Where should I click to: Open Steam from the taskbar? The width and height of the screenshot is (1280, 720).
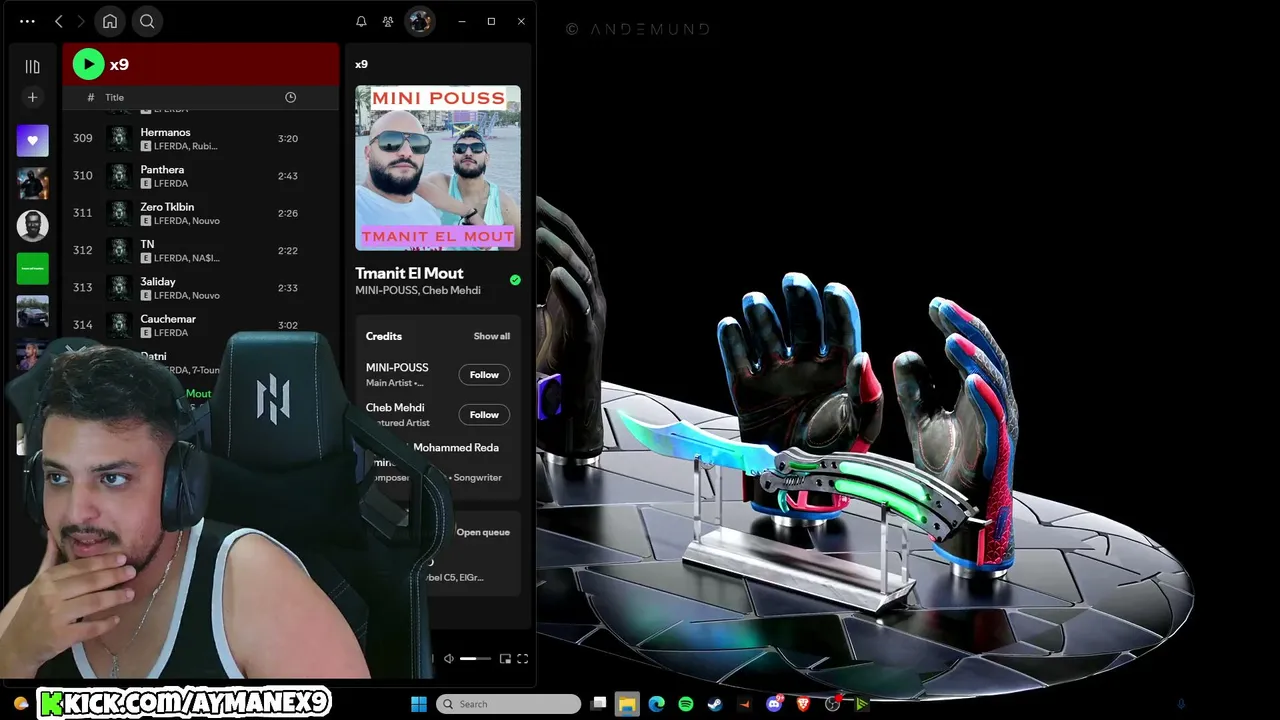(x=715, y=704)
